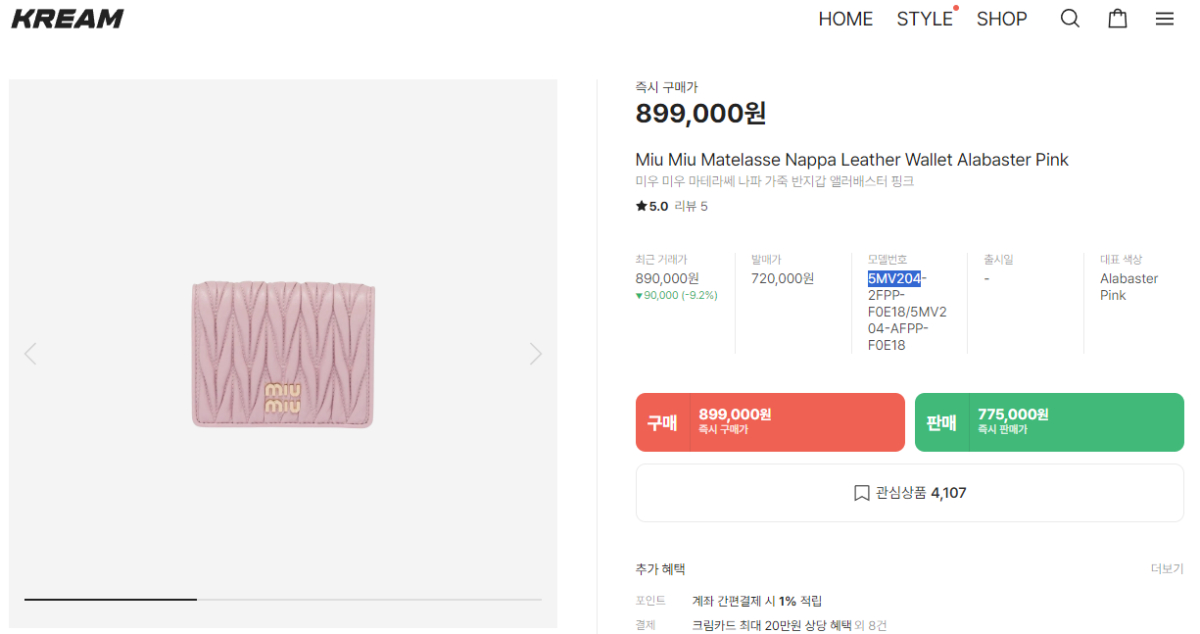Click the green 판매 sell button

[1049, 422]
